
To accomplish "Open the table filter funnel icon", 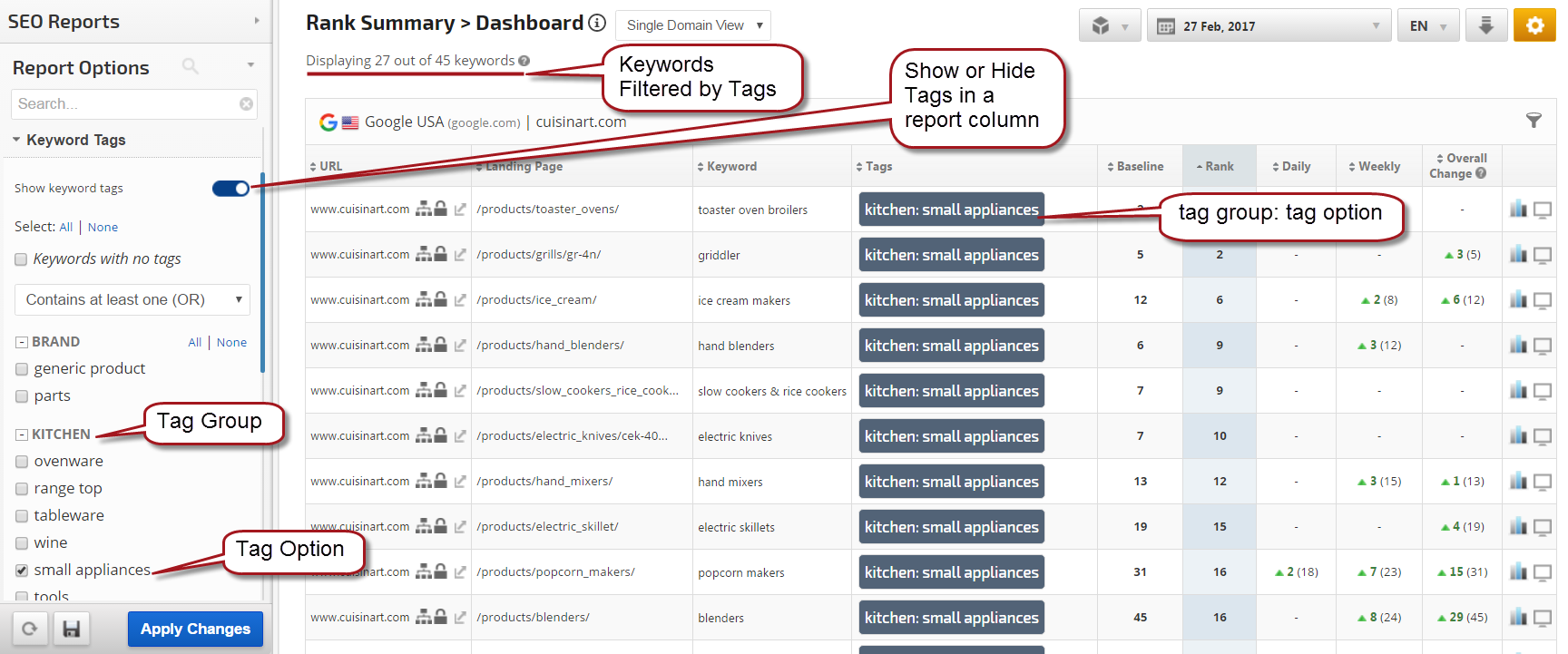I will 1534,121.
